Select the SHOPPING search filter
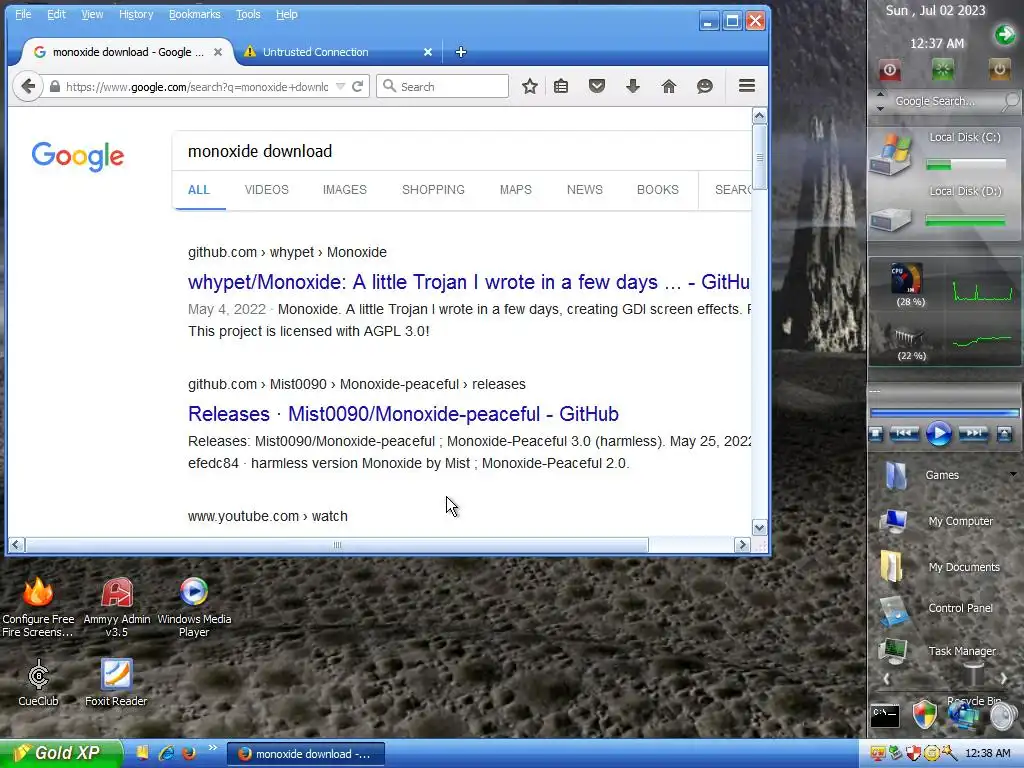Image resolution: width=1024 pixels, height=768 pixels. (x=433, y=189)
